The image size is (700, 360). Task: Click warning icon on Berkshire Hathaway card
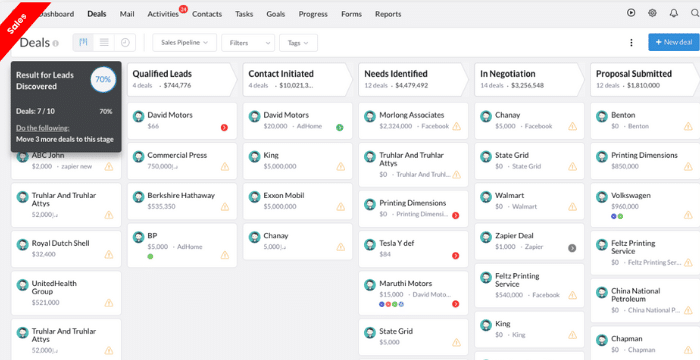225,207
